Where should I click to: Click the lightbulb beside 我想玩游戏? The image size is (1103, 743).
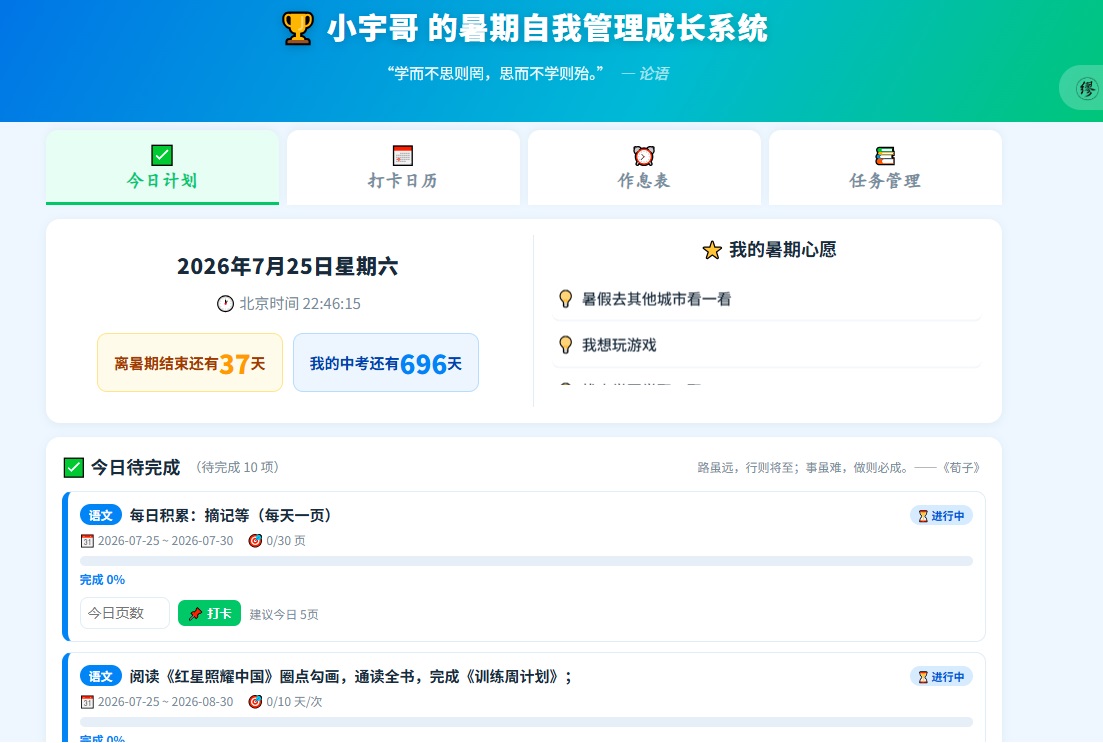click(x=566, y=345)
